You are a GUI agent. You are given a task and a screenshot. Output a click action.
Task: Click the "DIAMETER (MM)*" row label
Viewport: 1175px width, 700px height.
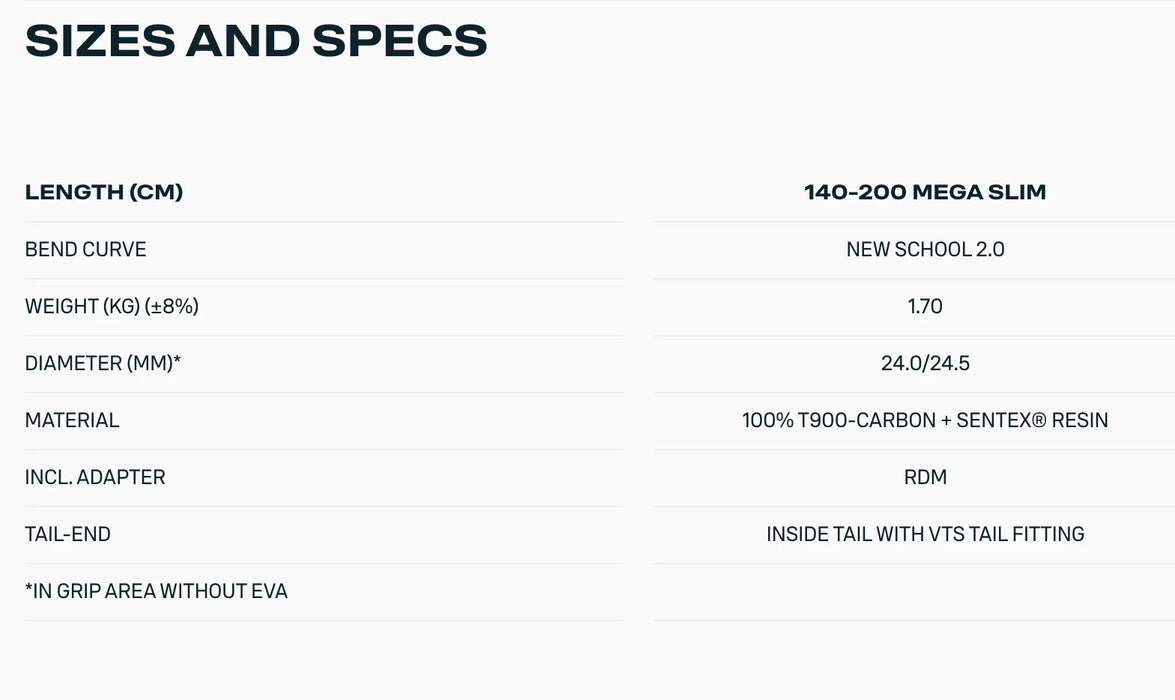coord(103,363)
